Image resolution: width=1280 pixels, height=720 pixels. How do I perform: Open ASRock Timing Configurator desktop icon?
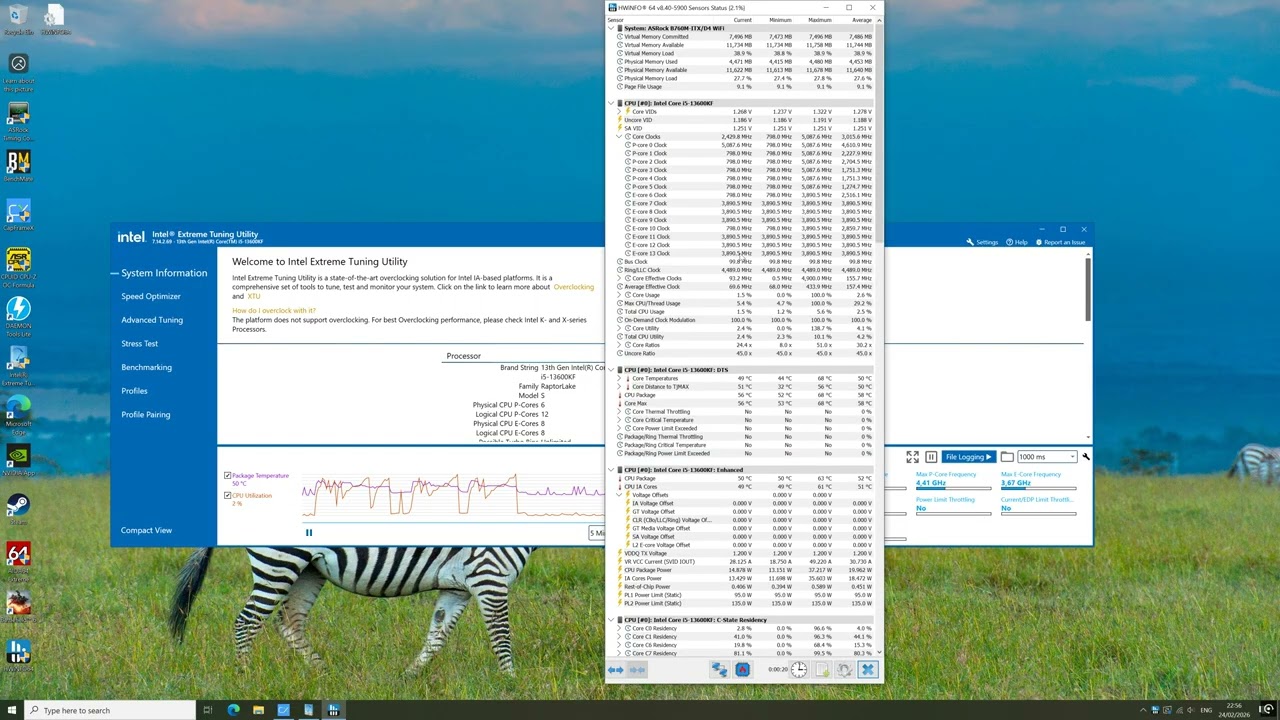18,122
